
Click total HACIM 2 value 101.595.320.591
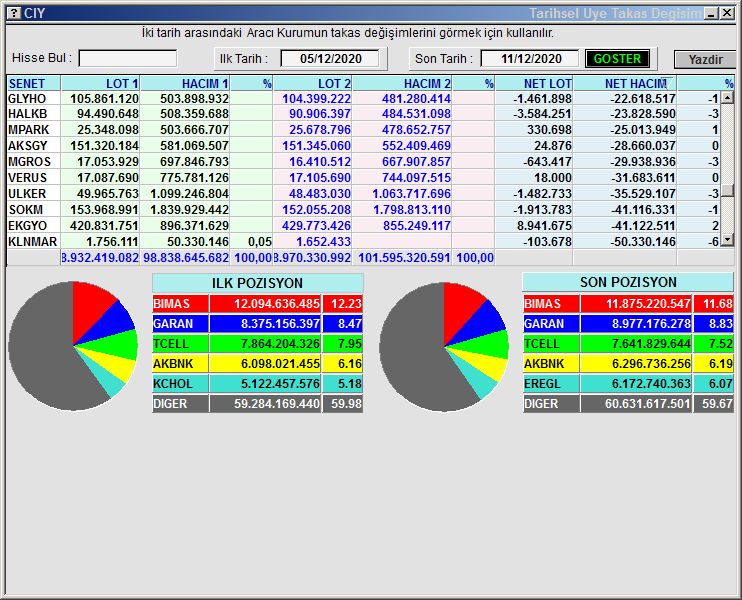tap(404, 258)
